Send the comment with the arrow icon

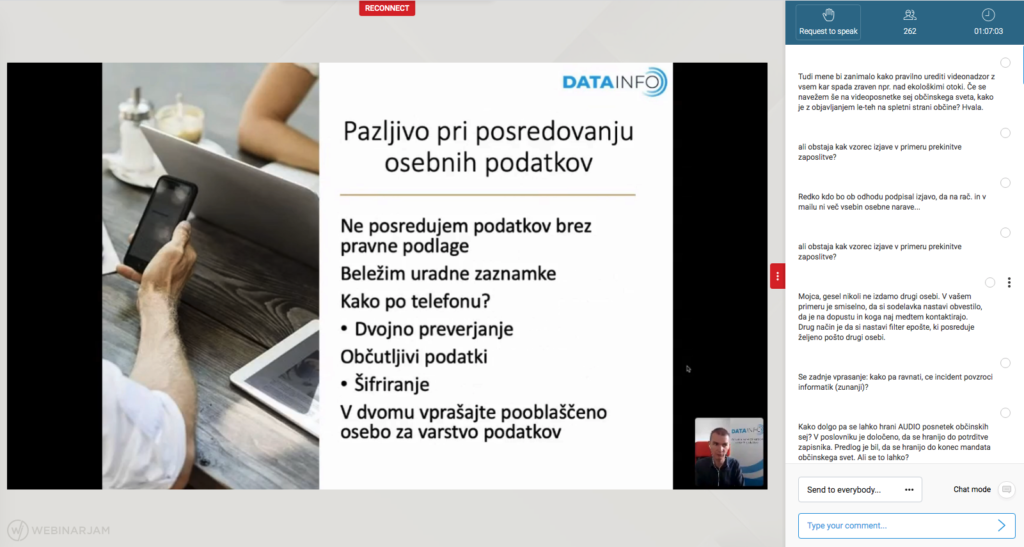1002,525
